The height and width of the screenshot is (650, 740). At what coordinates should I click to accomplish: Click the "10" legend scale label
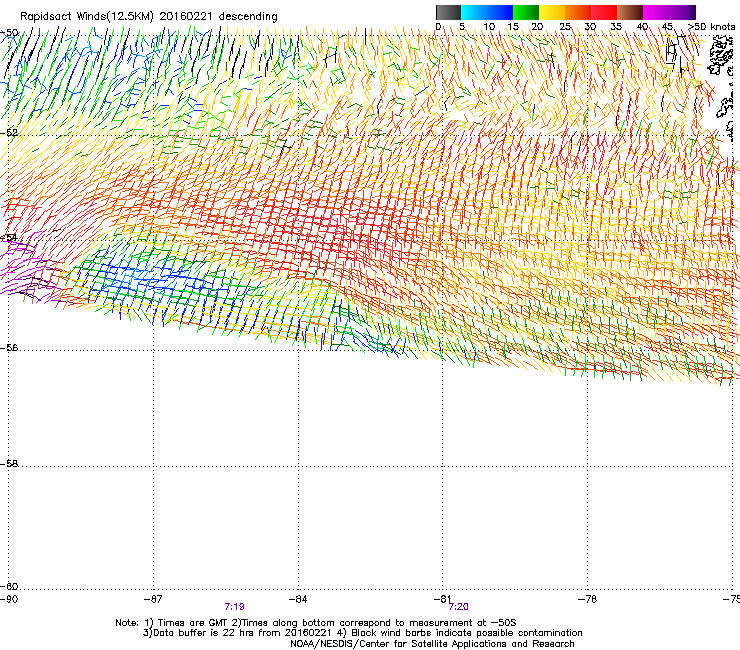coord(489,27)
